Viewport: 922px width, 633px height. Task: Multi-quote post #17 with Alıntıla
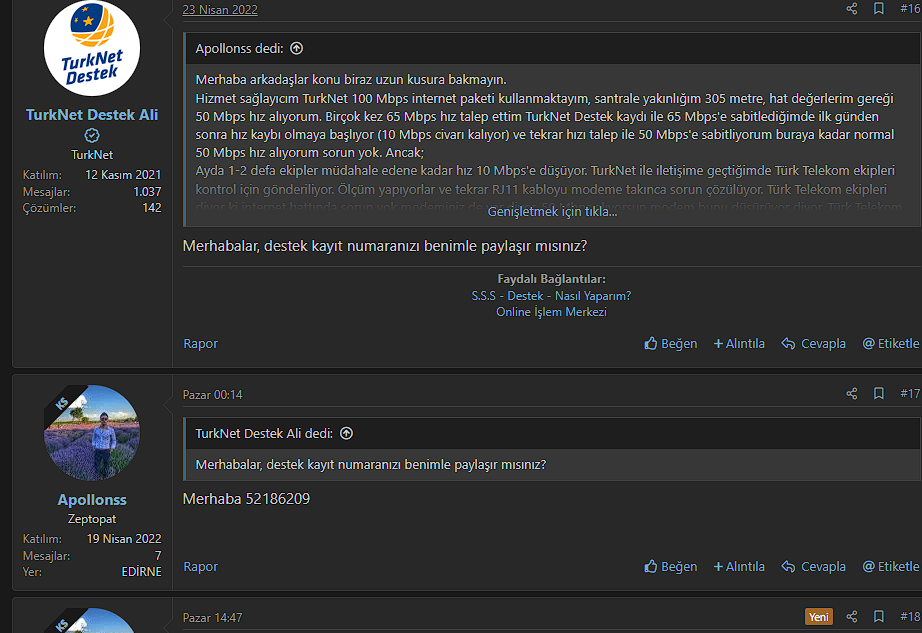point(739,567)
